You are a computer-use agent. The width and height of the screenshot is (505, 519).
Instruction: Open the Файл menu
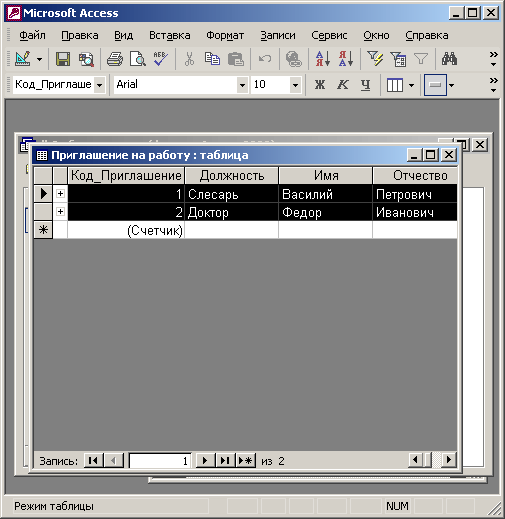pyautogui.click(x=32, y=35)
